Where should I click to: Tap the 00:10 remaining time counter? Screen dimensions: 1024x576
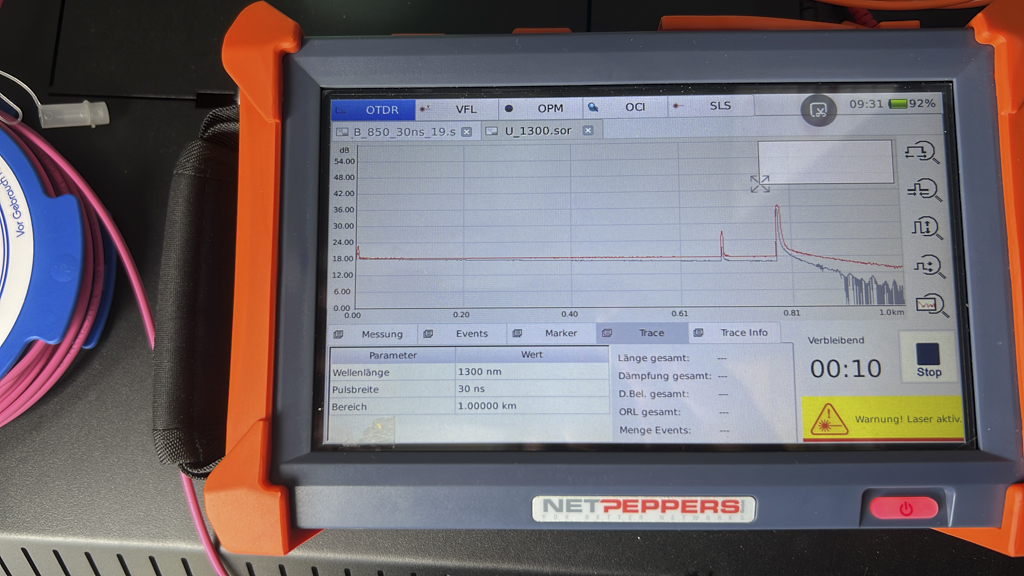pyautogui.click(x=846, y=369)
